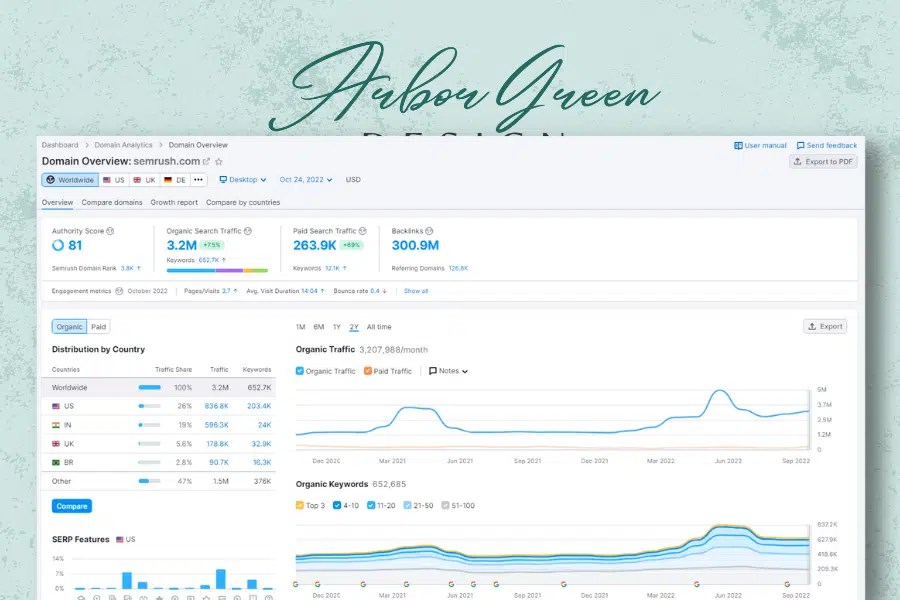
Task: Click the Engagement metrics info icon
Action: pos(119,291)
